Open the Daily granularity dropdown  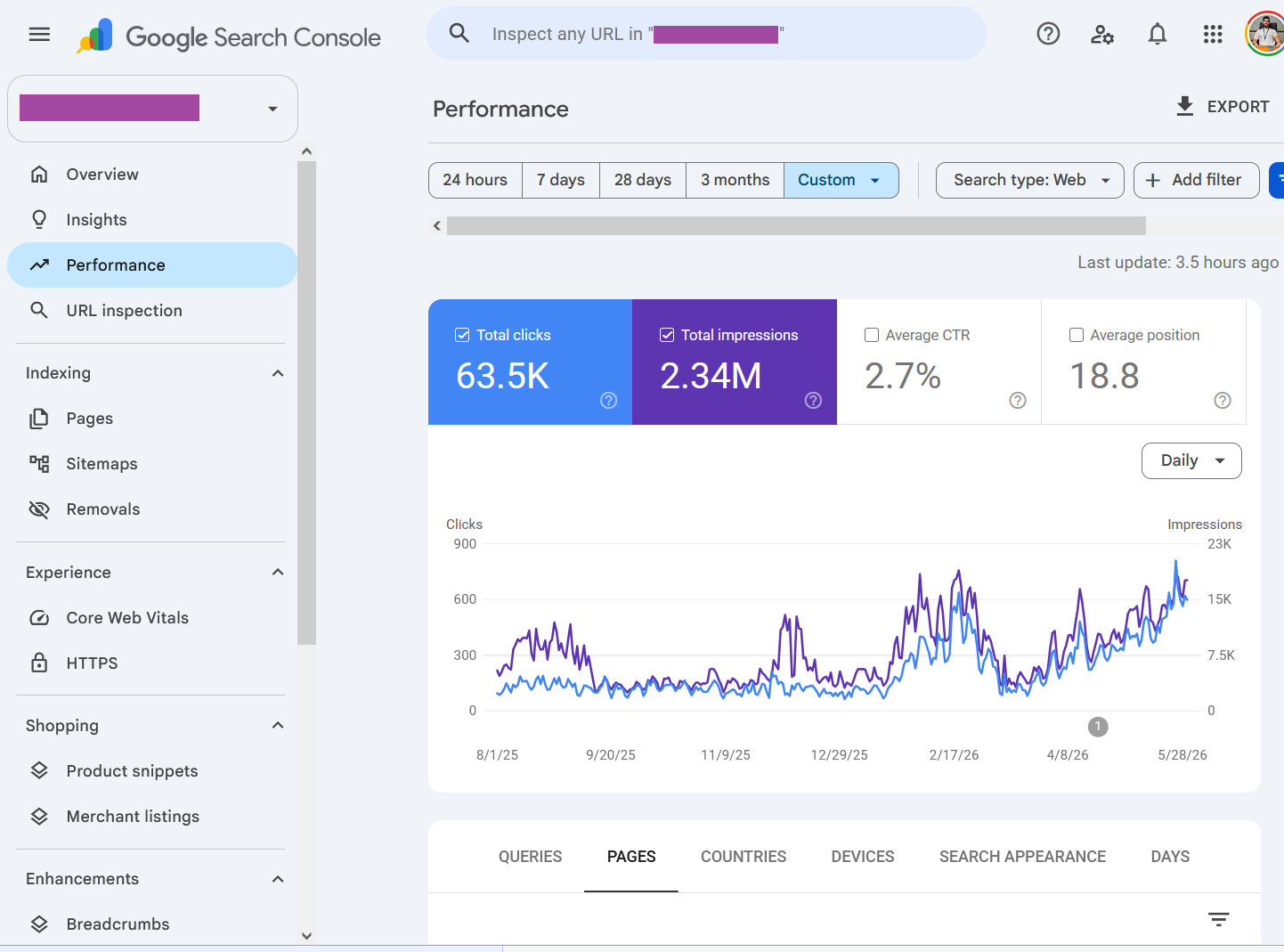coord(1191,460)
